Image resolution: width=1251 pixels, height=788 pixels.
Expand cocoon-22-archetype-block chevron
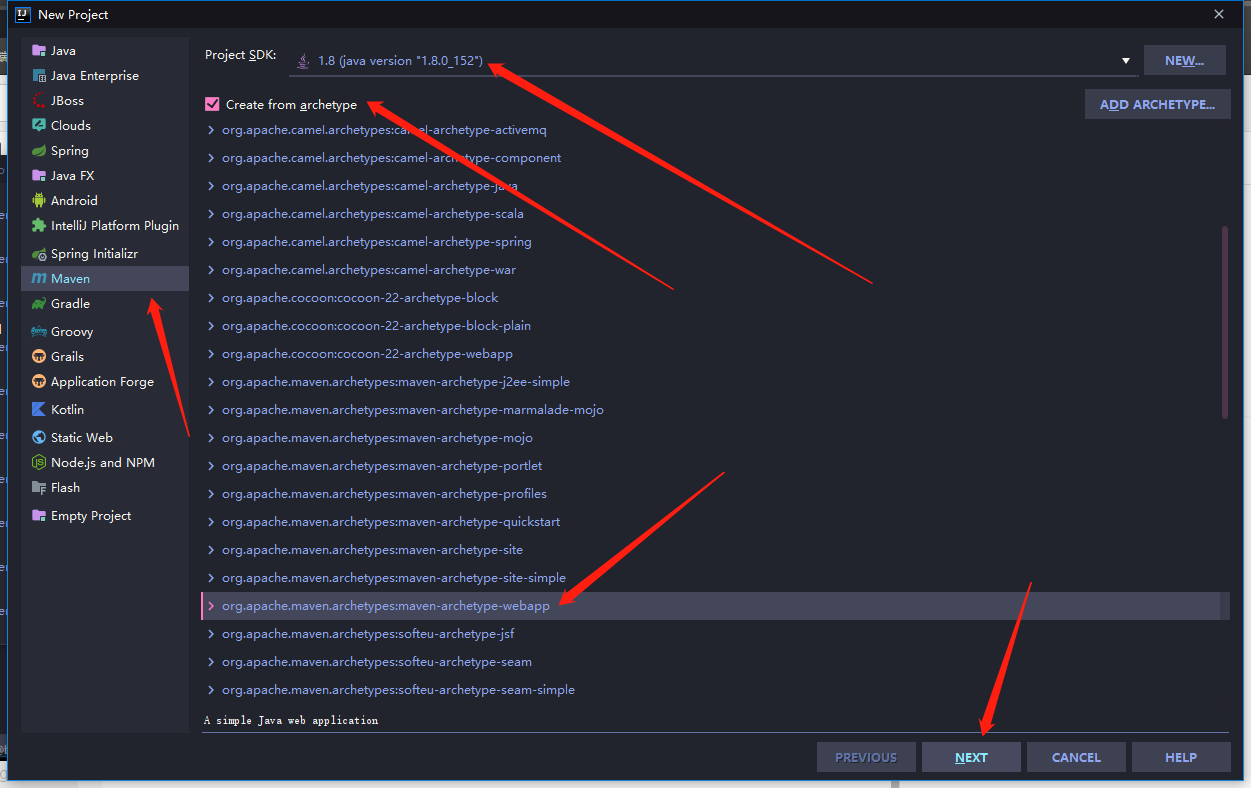pyautogui.click(x=211, y=298)
